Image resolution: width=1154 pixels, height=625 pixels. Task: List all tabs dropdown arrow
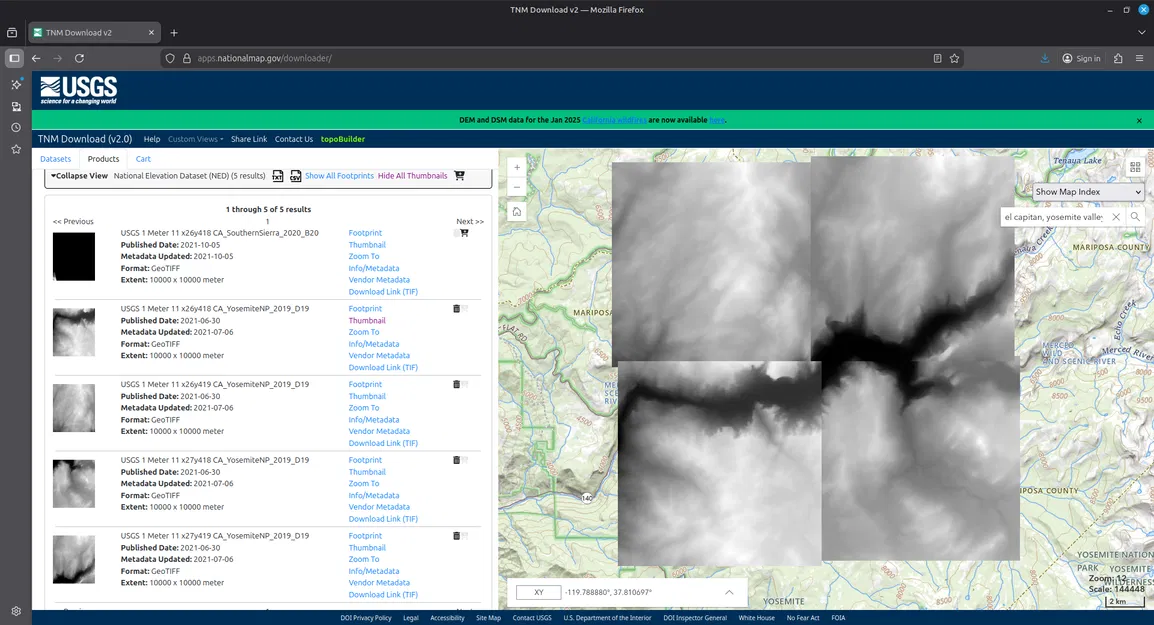pyautogui.click(x=1141, y=32)
